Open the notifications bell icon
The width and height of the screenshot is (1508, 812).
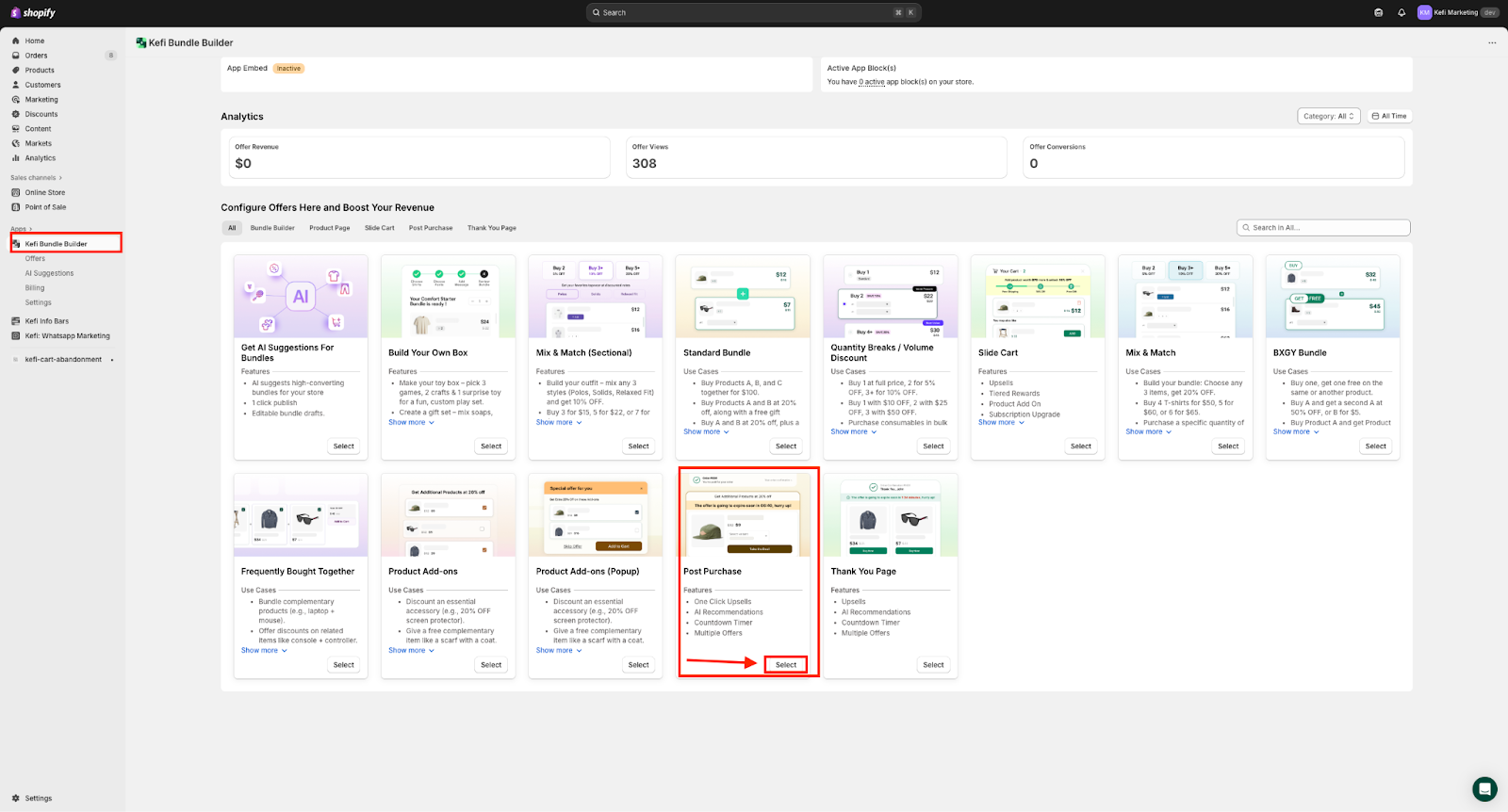(1401, 13)
